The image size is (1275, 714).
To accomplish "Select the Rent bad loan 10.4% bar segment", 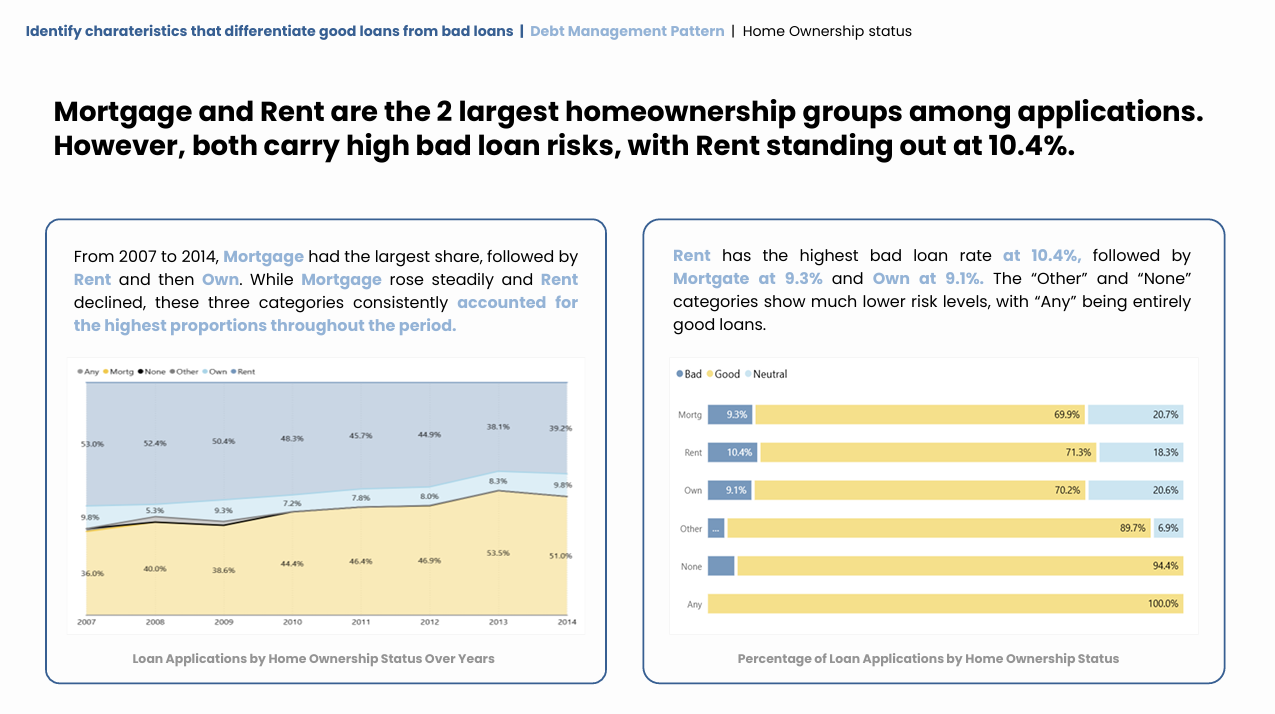I will (732, 452).
